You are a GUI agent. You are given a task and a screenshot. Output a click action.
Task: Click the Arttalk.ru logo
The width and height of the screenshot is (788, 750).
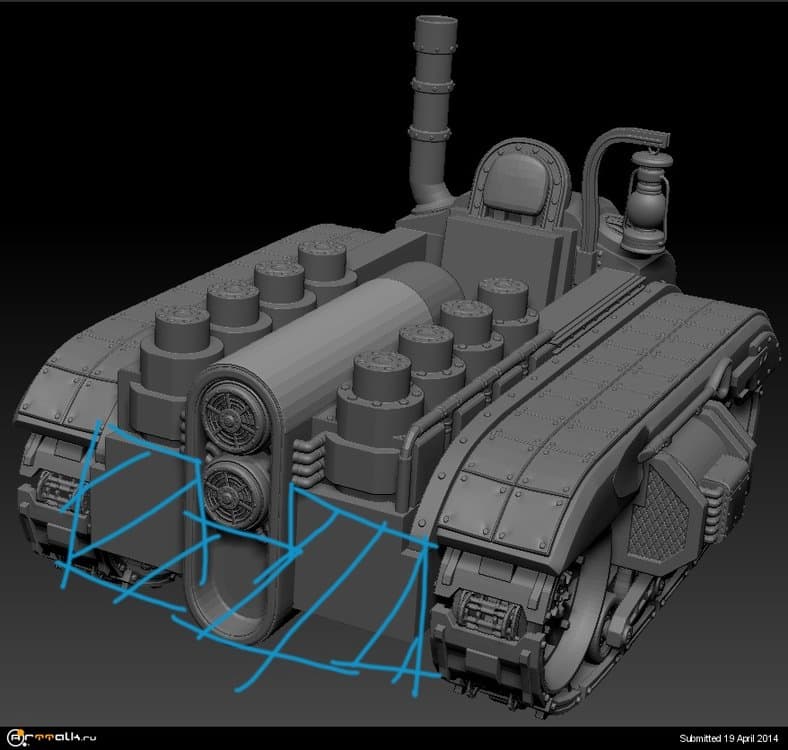pos(53,738)
